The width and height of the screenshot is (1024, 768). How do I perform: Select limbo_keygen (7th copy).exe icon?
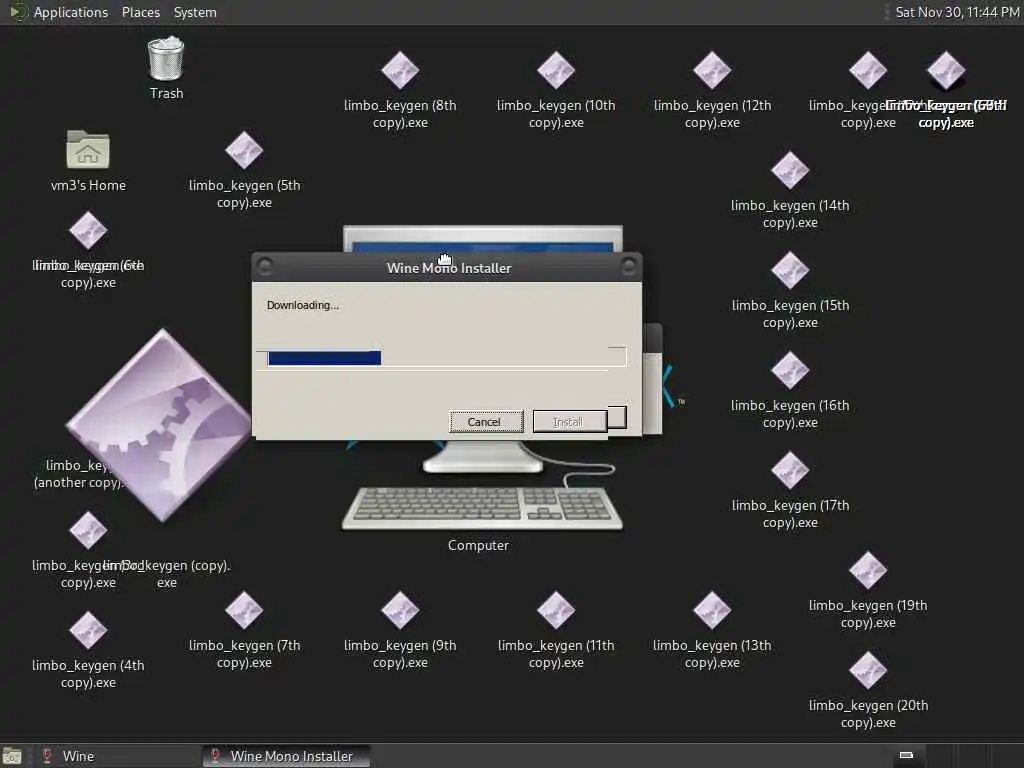(x=244, y=610)
